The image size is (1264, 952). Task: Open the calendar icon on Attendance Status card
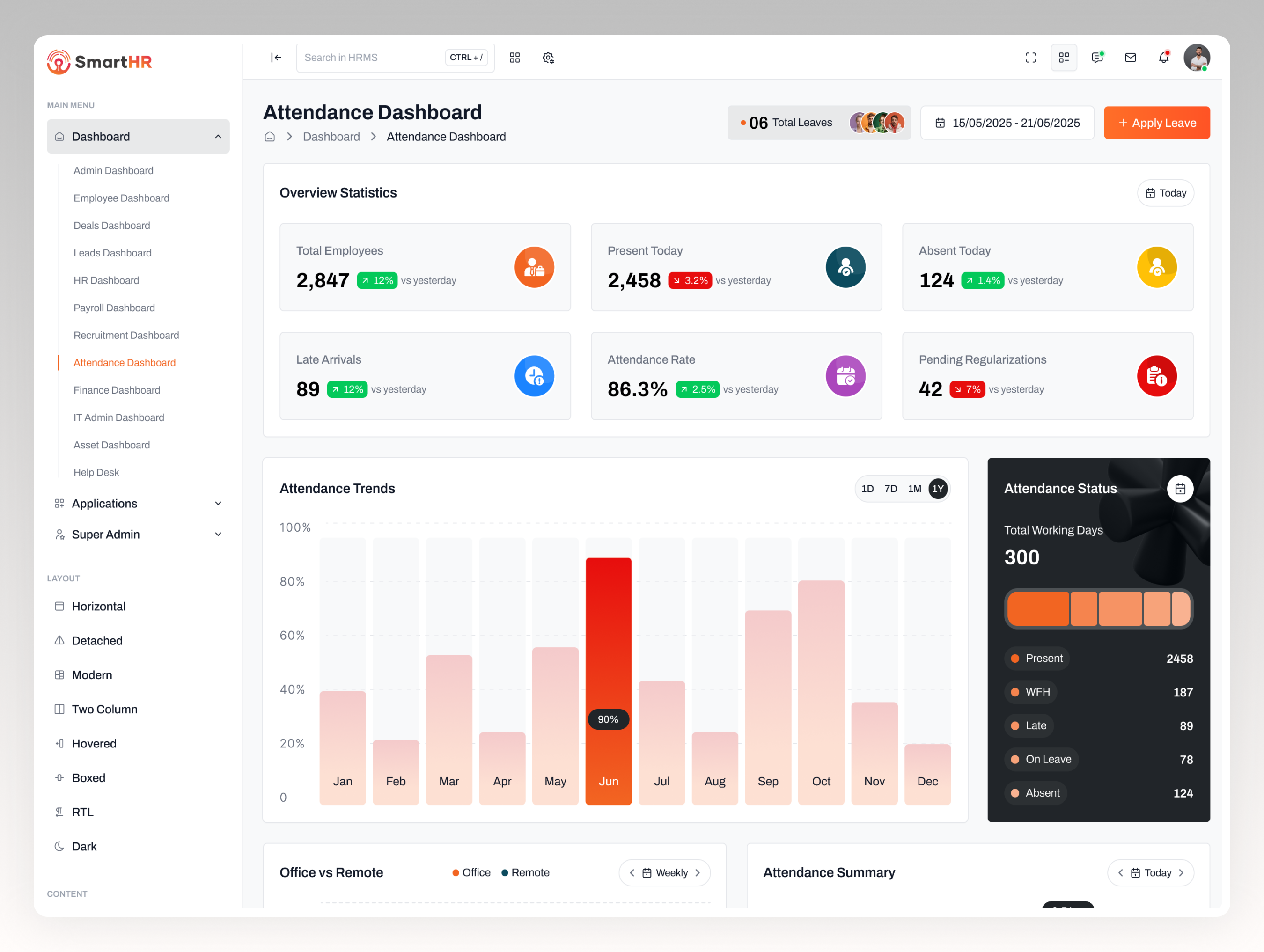[x=1181, y=489]
